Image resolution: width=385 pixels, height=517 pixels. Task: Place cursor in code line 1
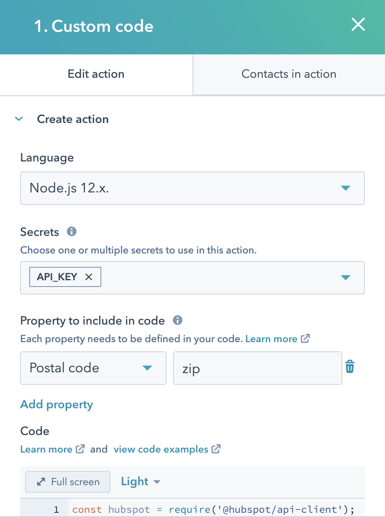[x=213, y=510]
